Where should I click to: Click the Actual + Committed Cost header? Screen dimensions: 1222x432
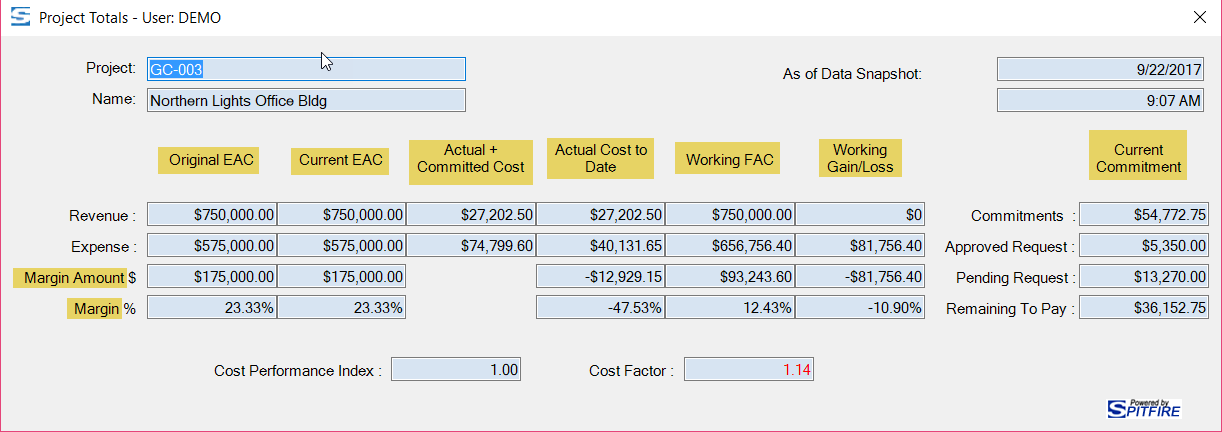(x=471, y=159)
